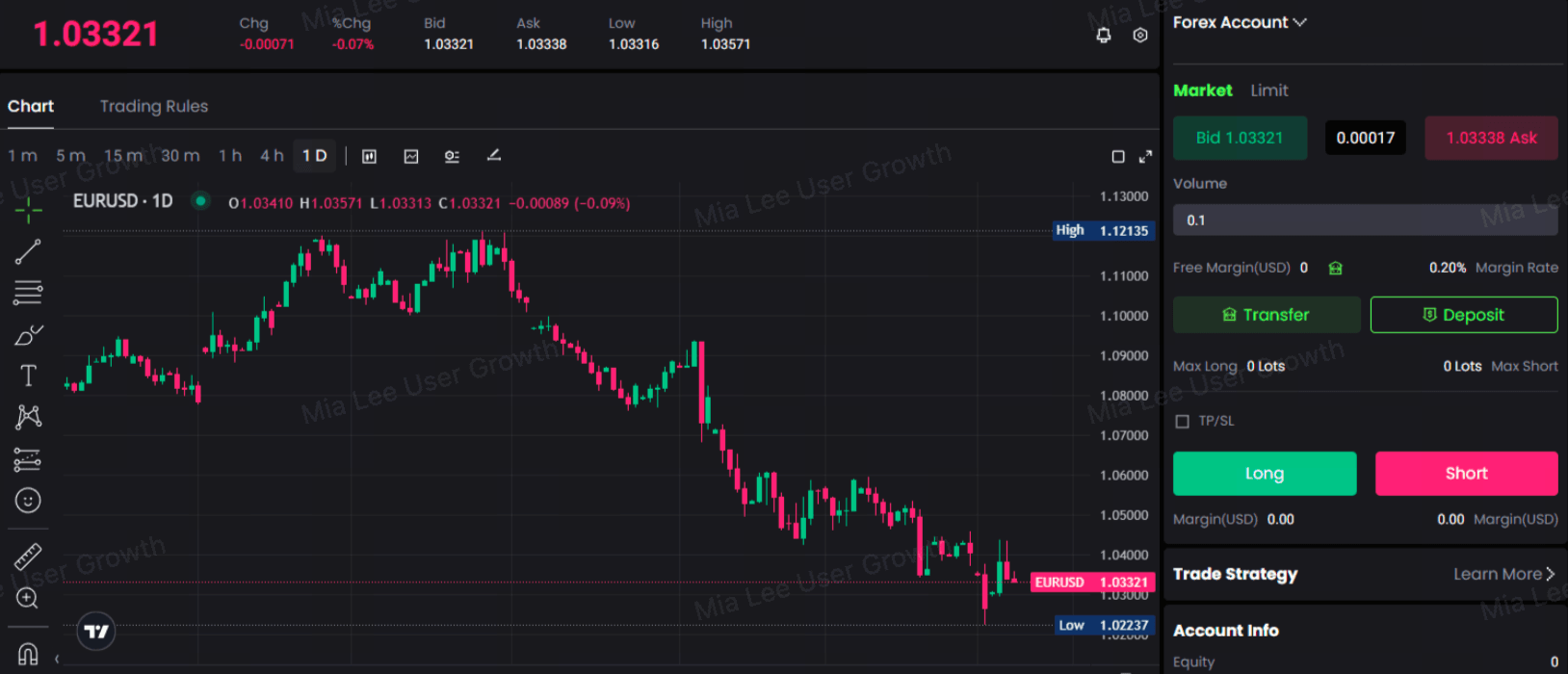Click the Deposit button
Image resolution: width=1568 pixels, height=674 pixels.
pyautogui.click(x=1464, y=315)
